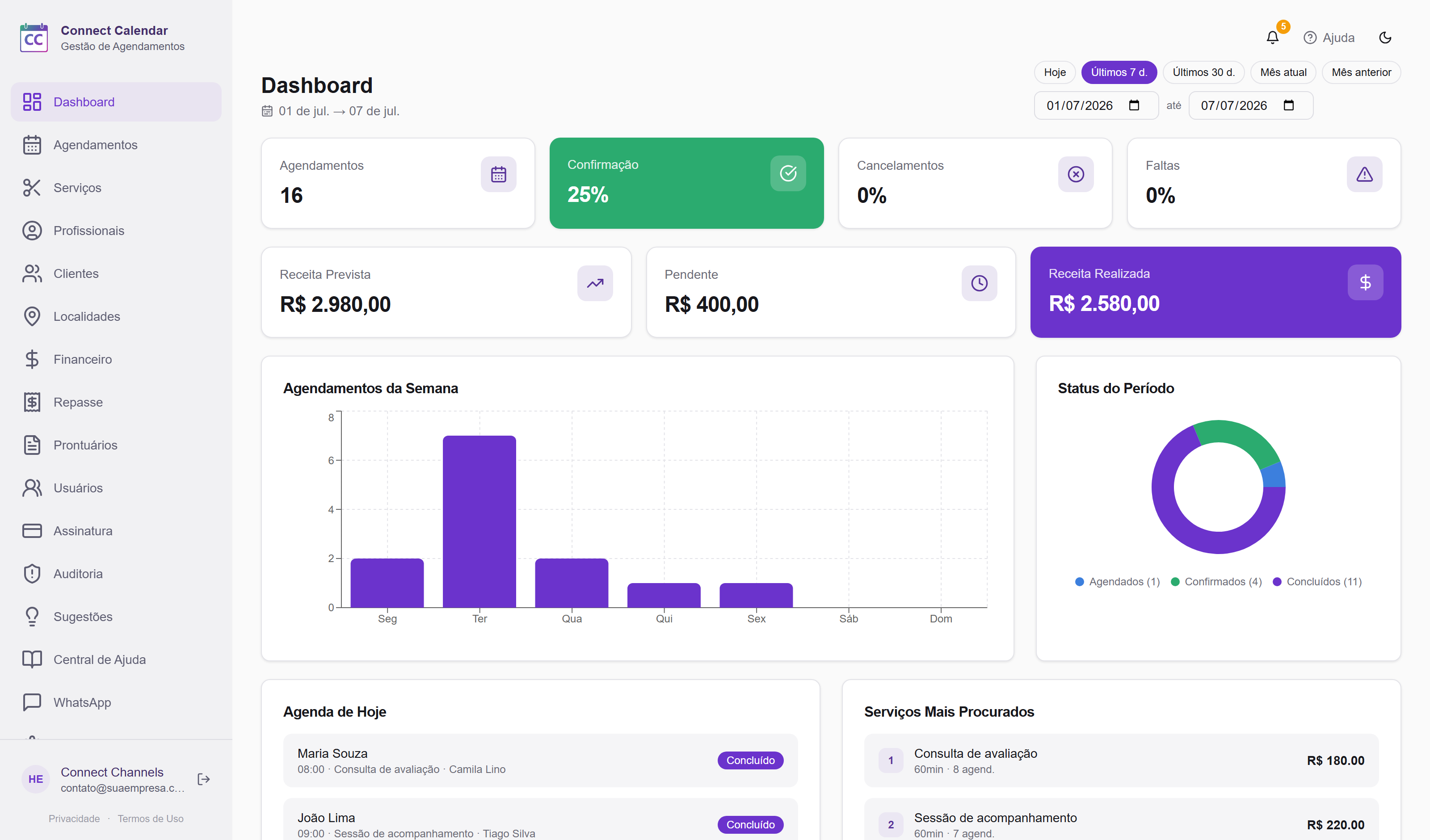Click the Financeiro dollar icon
The height and width of the screenshot is (840, 1430).
point(32,359)
